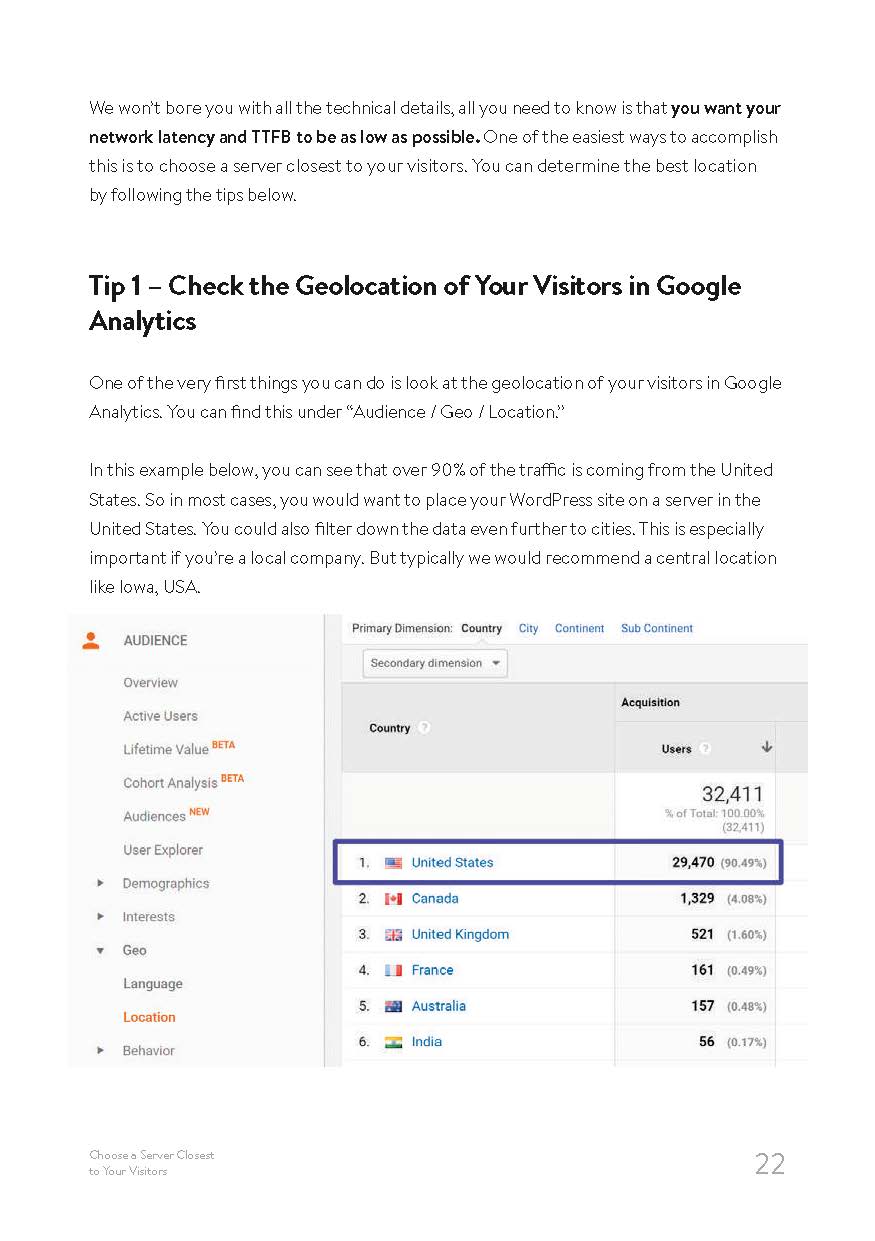Expand the Interests section
This screenshot has width=875, height=1241.
(100, 917)
